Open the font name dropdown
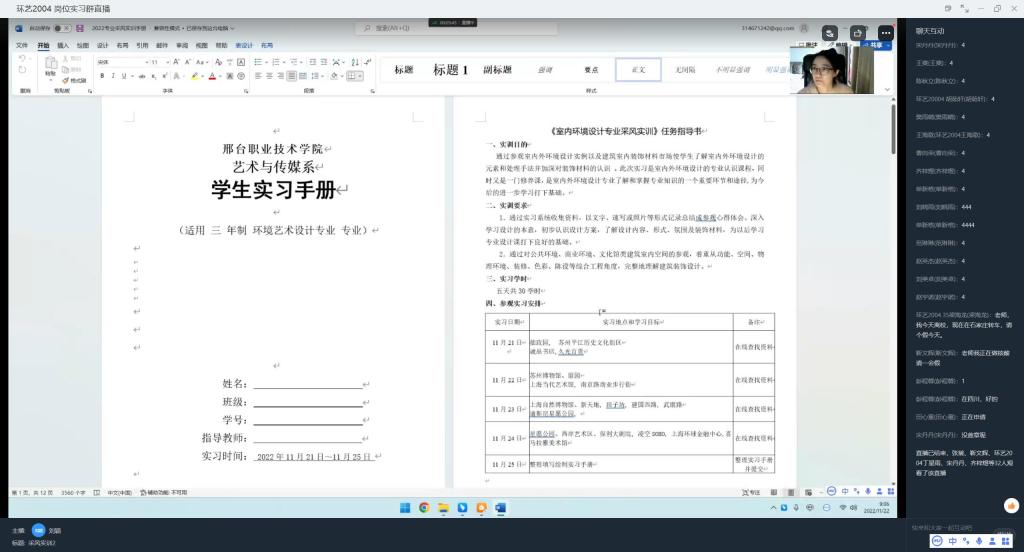 pos(120,62)
